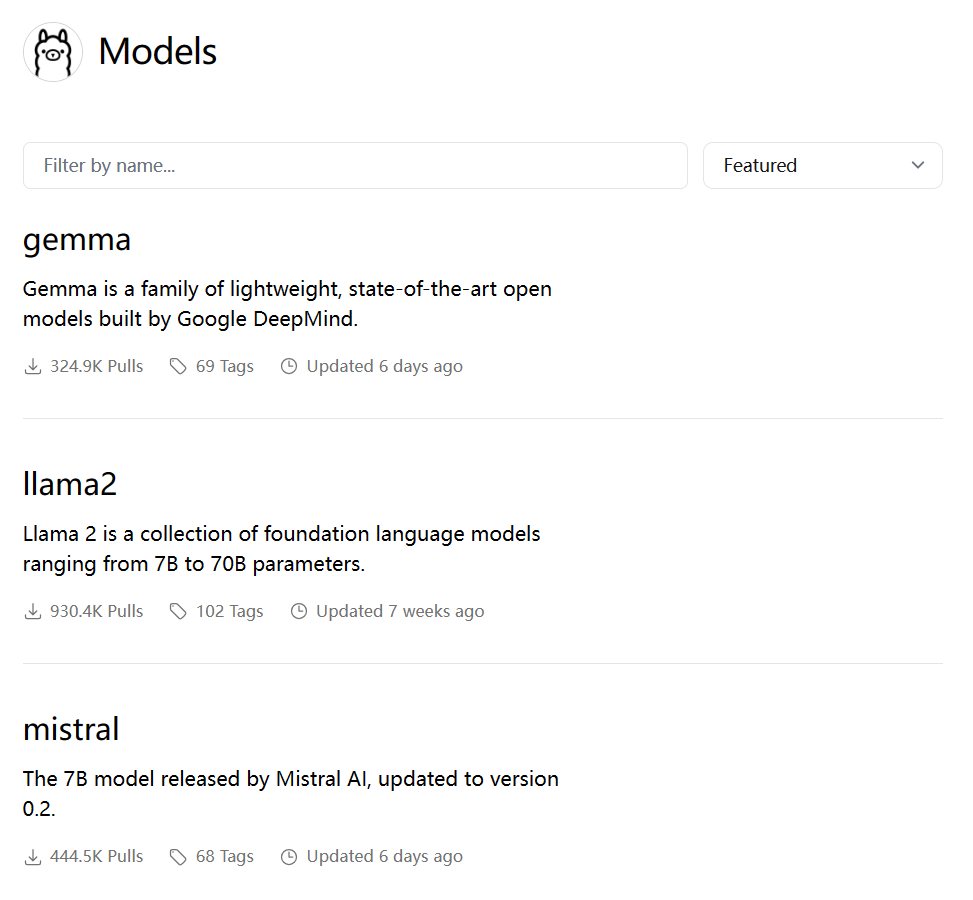Open the gemma model page
Viewport: 973px width, 900px height.
[77, 240]
